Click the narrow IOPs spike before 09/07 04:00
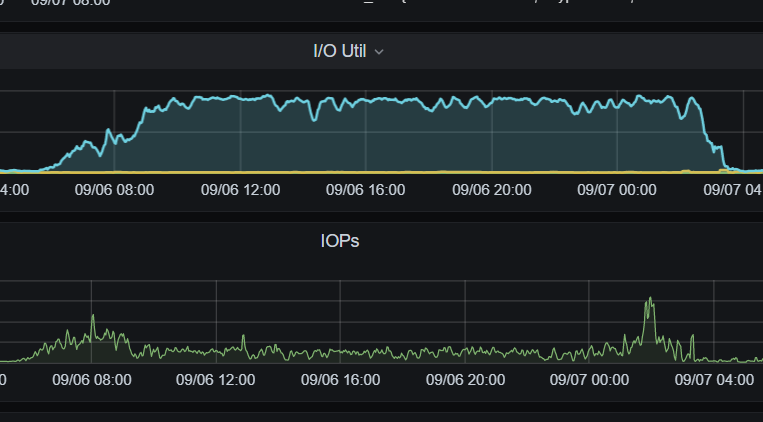Image resolution: width=763 pixels, height=422 pixels. (692, 336)
